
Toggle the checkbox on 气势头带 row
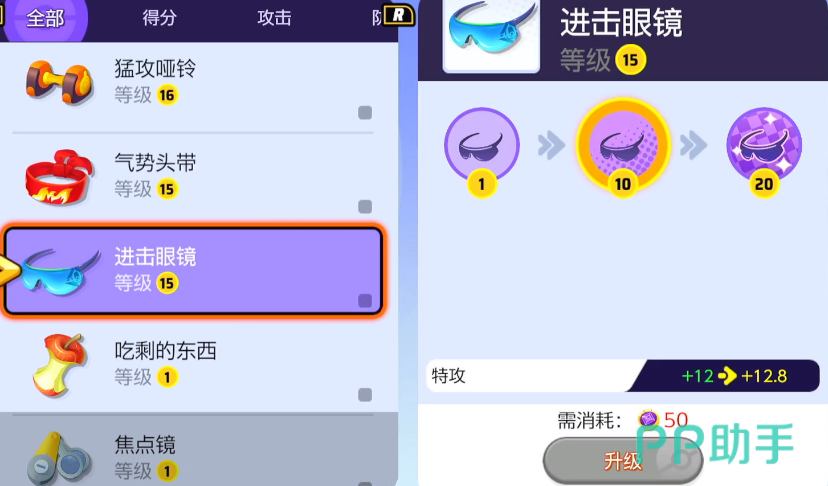(365, 207)
